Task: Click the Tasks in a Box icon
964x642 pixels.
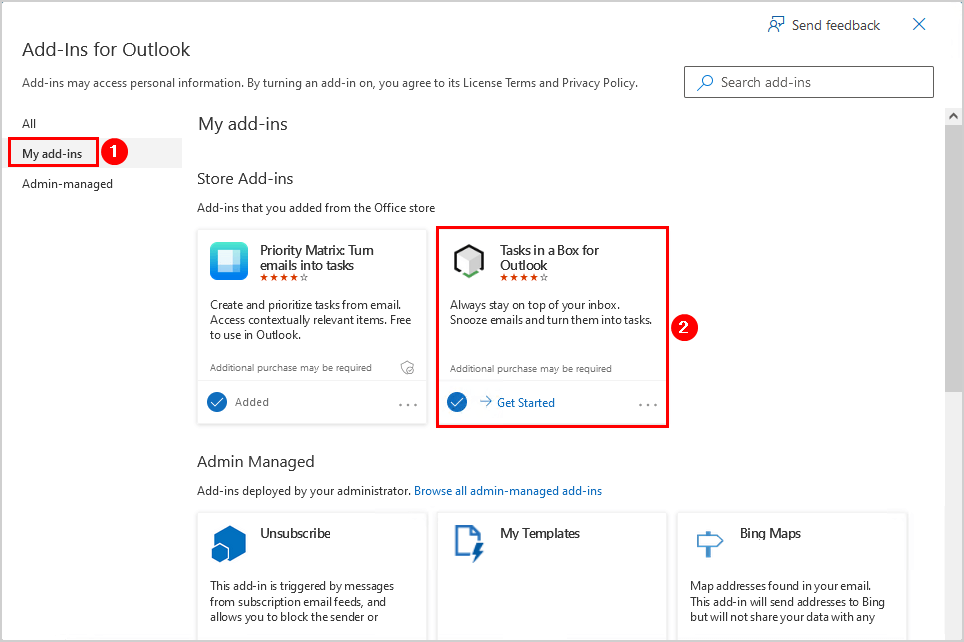Action: click(469, 261)
